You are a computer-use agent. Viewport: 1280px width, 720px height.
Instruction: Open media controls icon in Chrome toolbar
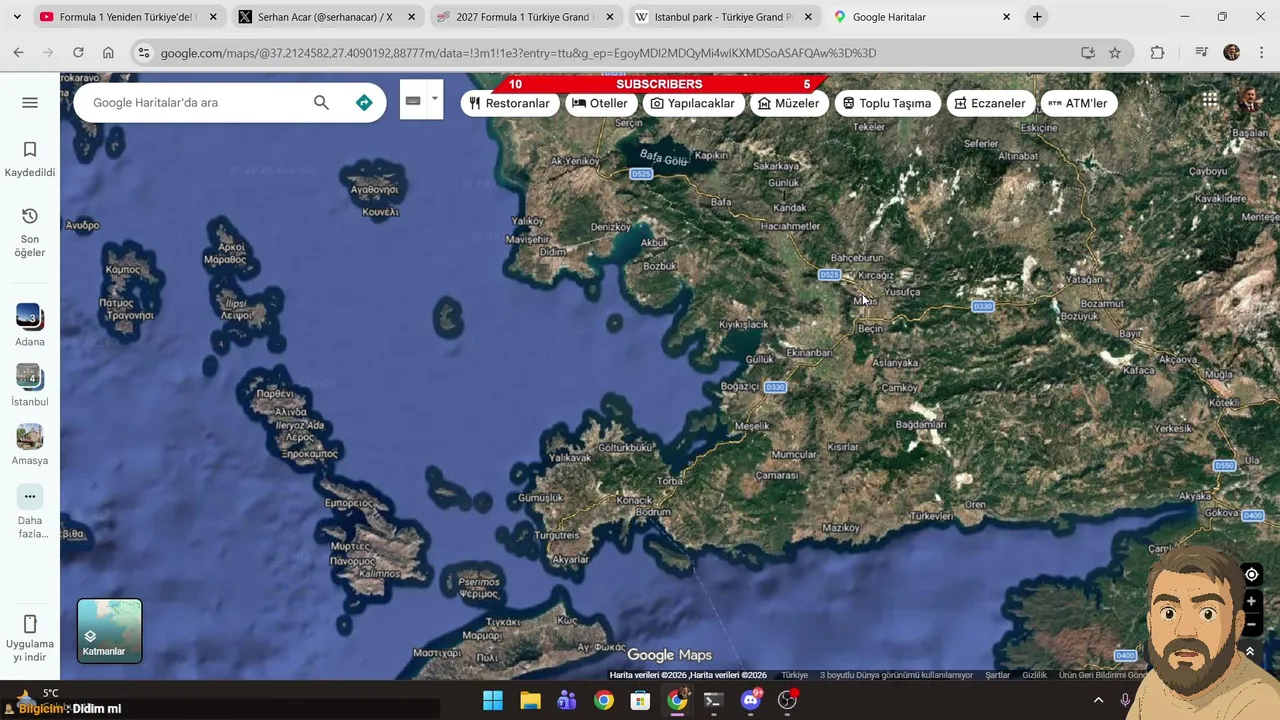pyautogui.click(x=1202, y=53)
